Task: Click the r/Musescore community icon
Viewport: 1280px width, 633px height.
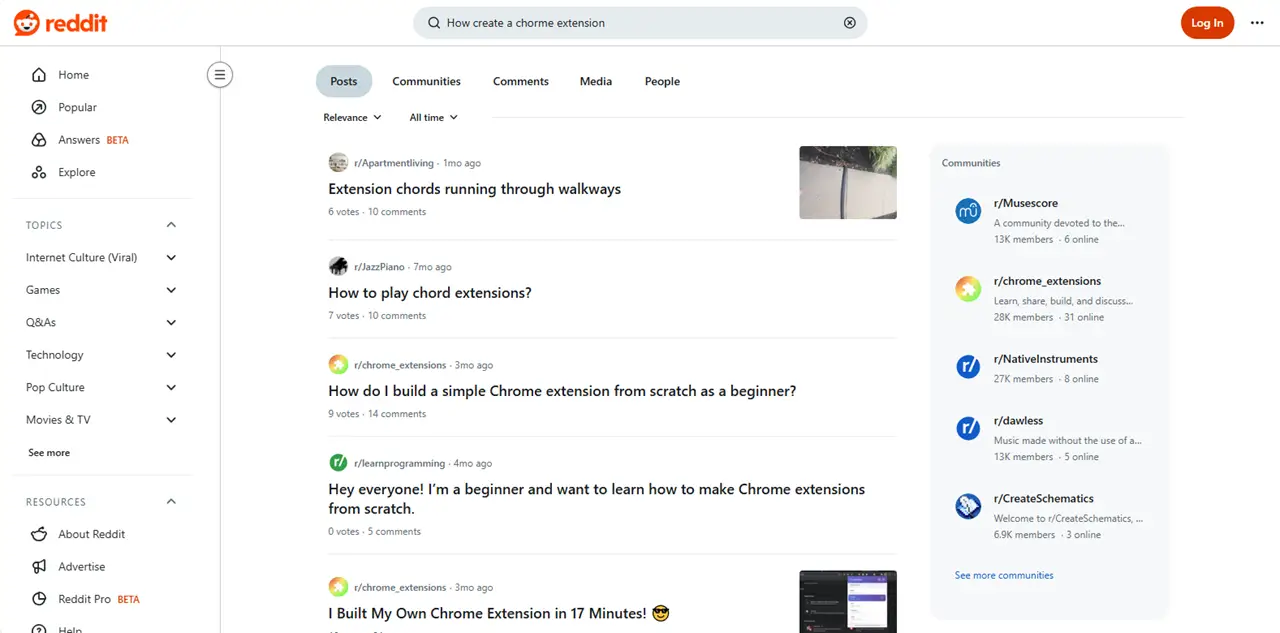Action: [x=968, y=211]
